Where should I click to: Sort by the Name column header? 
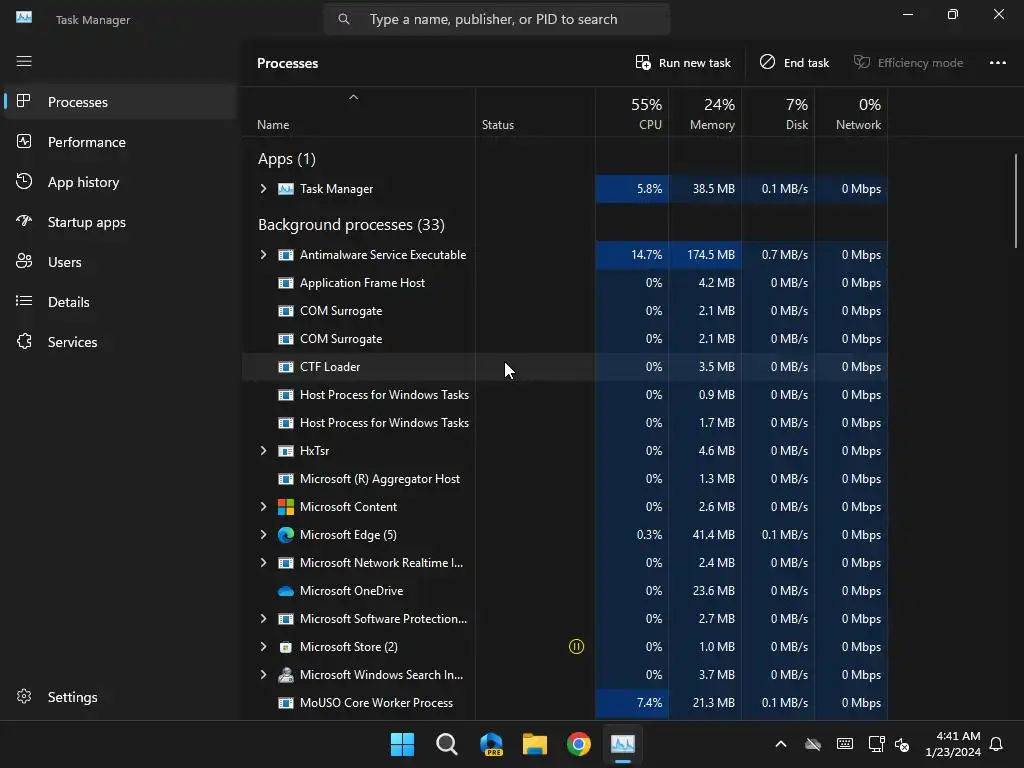(x=359, y=112)
